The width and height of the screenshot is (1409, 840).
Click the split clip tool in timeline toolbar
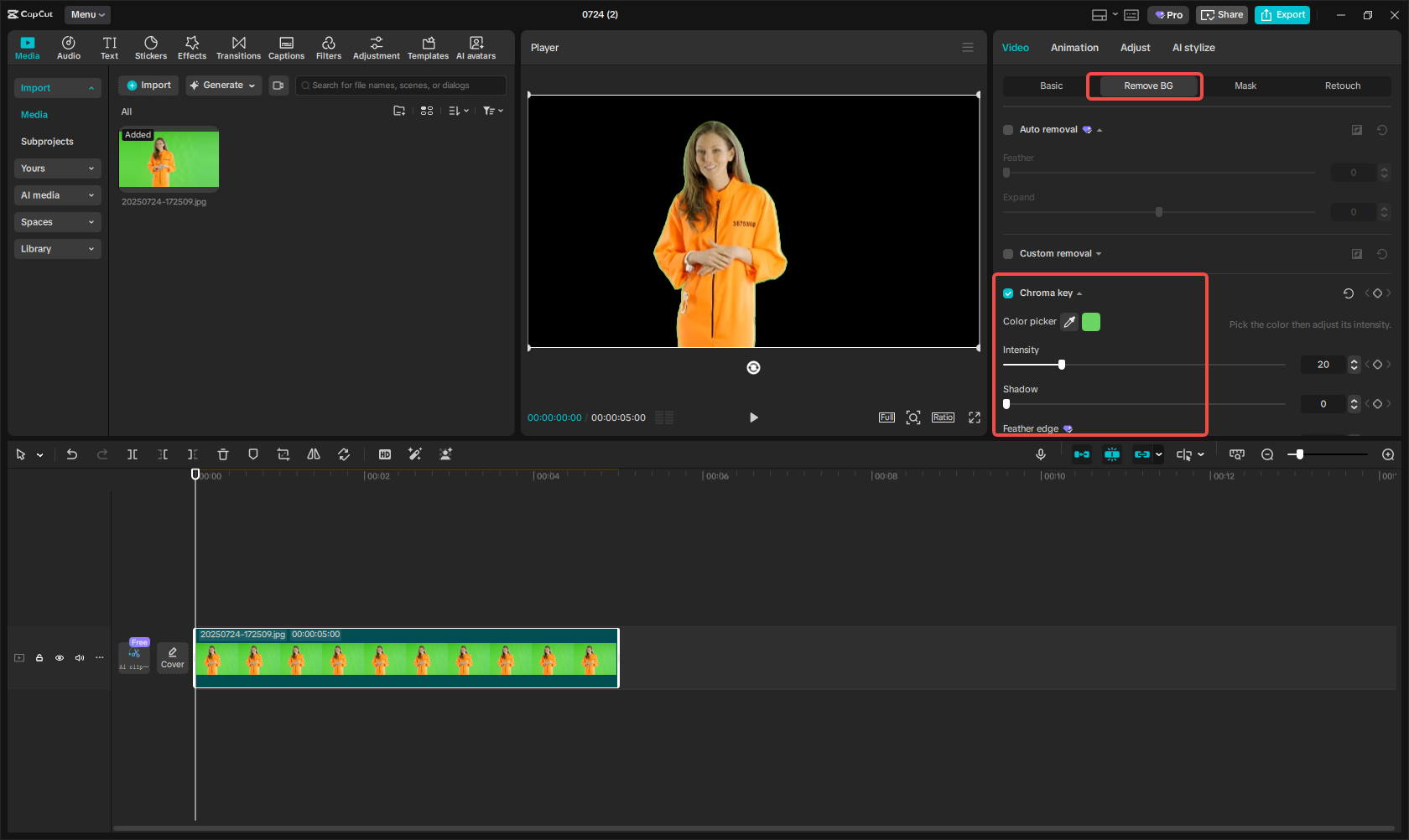pos(133,454)
